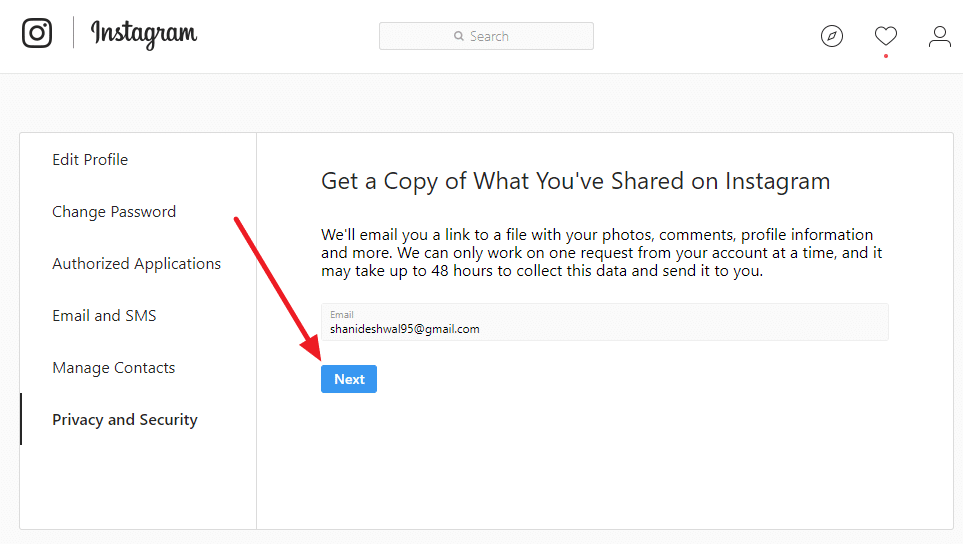Open your profile via the person icon
The width and height of the screenshot is (963, 544).
click(x=939, y=36)
